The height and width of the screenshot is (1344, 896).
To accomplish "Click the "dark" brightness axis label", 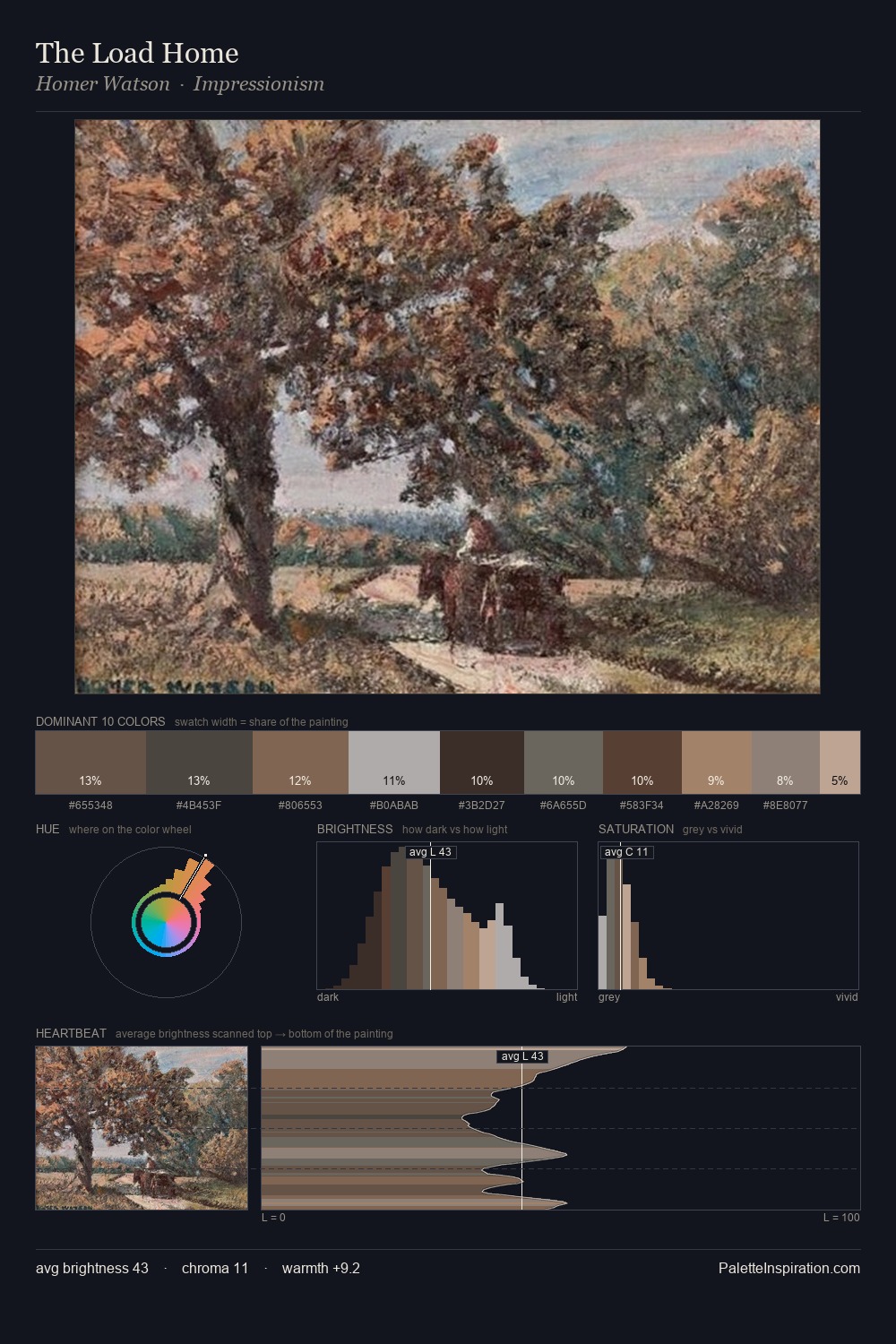I will click(x=328, y=996).
